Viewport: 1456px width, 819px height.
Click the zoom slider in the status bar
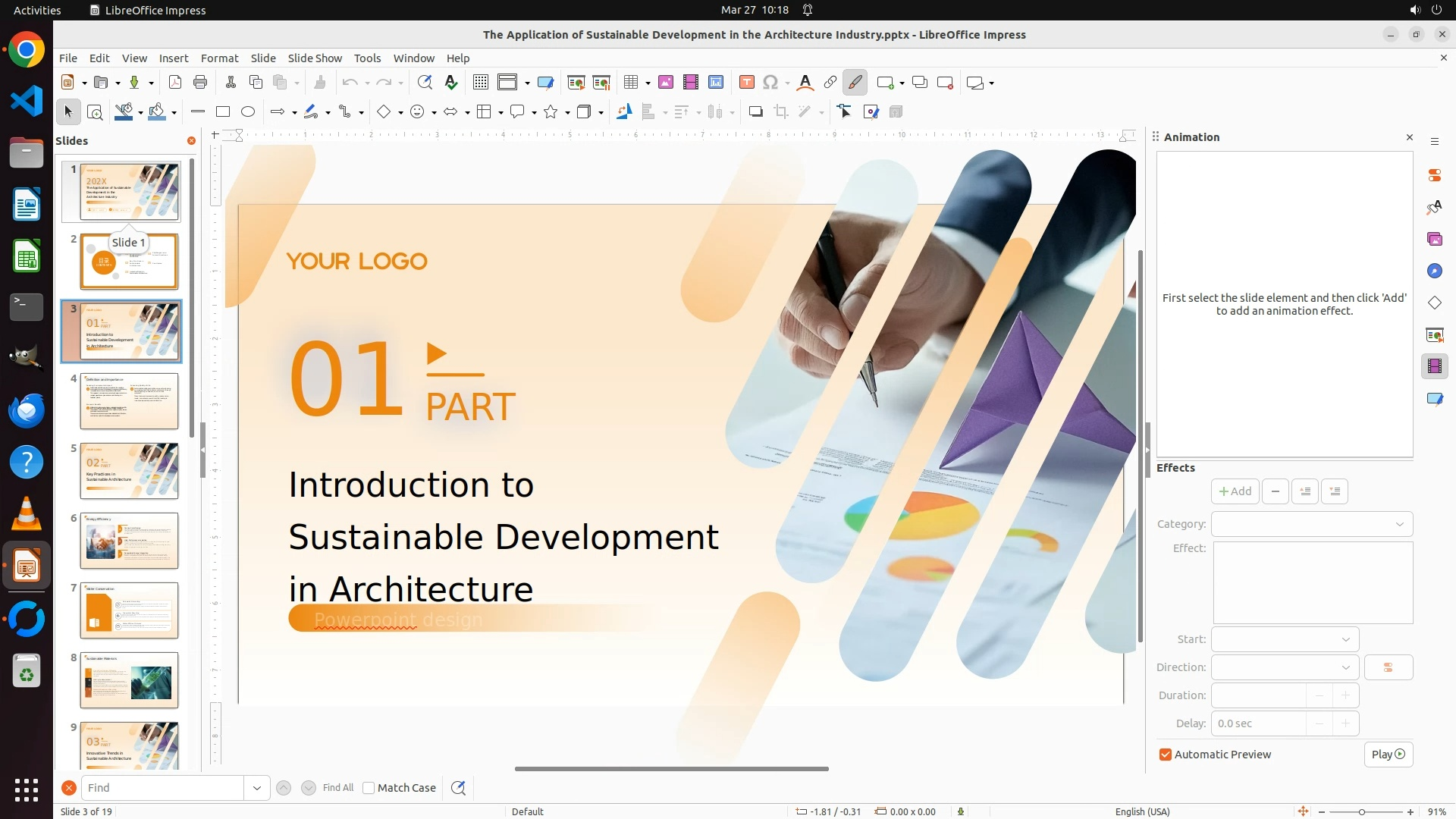pyautogui.click(x=1362, y=811)
